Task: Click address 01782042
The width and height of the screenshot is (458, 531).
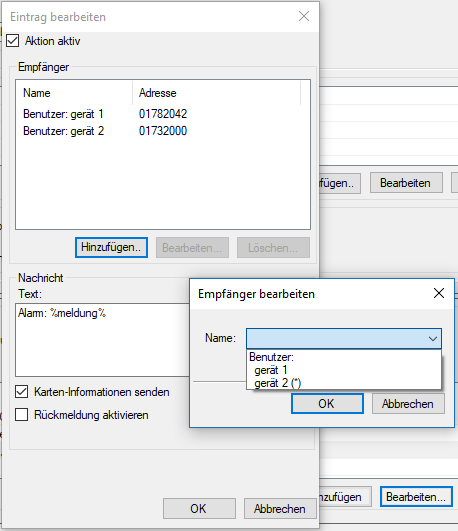Action: pos(163,114)
